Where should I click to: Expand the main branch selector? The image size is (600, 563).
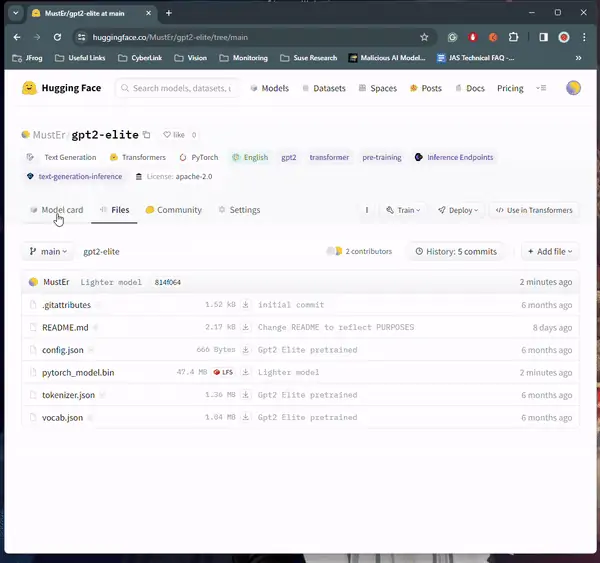pos(48,252)
